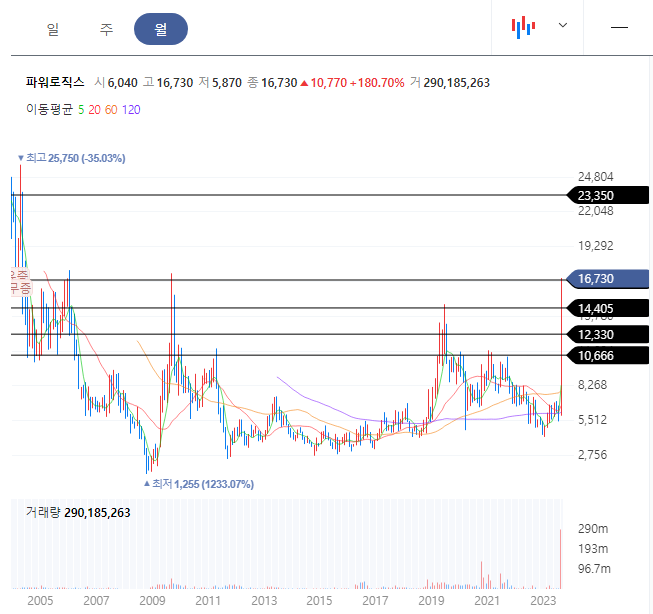Switch to the weekly 주 chart tab
The width and height of the screenshot is (653, 614).
[x=107, y=29]
